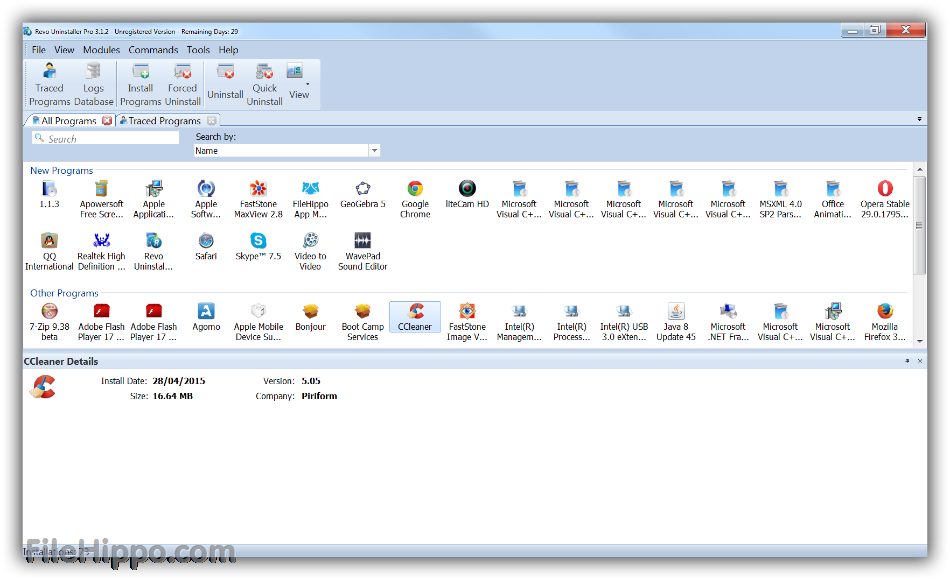Image resolution: width=950 pixels, height=580 pixels.
Task: Select Safari program icon
Action: 206,246
